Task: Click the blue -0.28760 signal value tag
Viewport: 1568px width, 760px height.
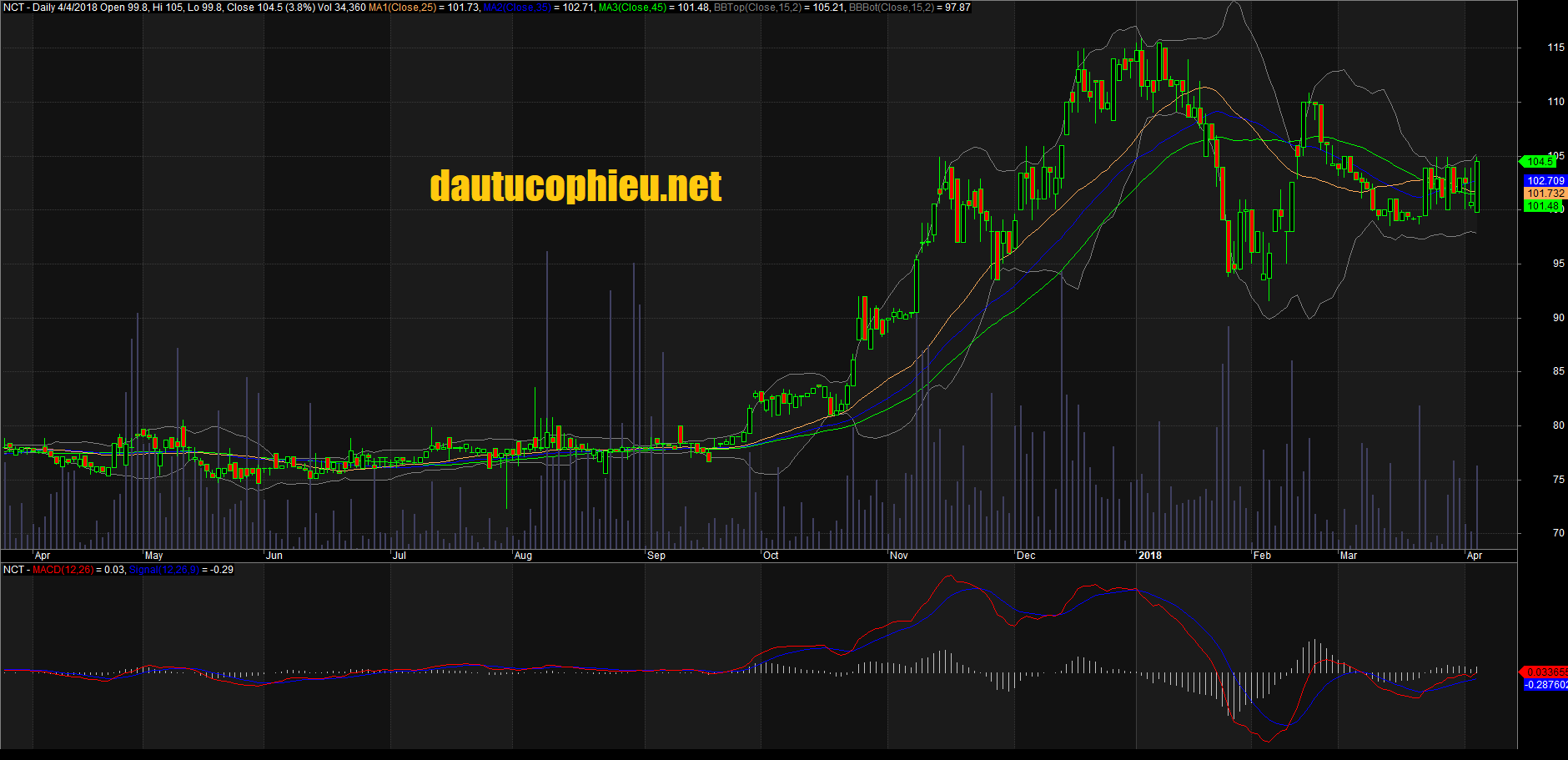Action: pos(1545,685)
